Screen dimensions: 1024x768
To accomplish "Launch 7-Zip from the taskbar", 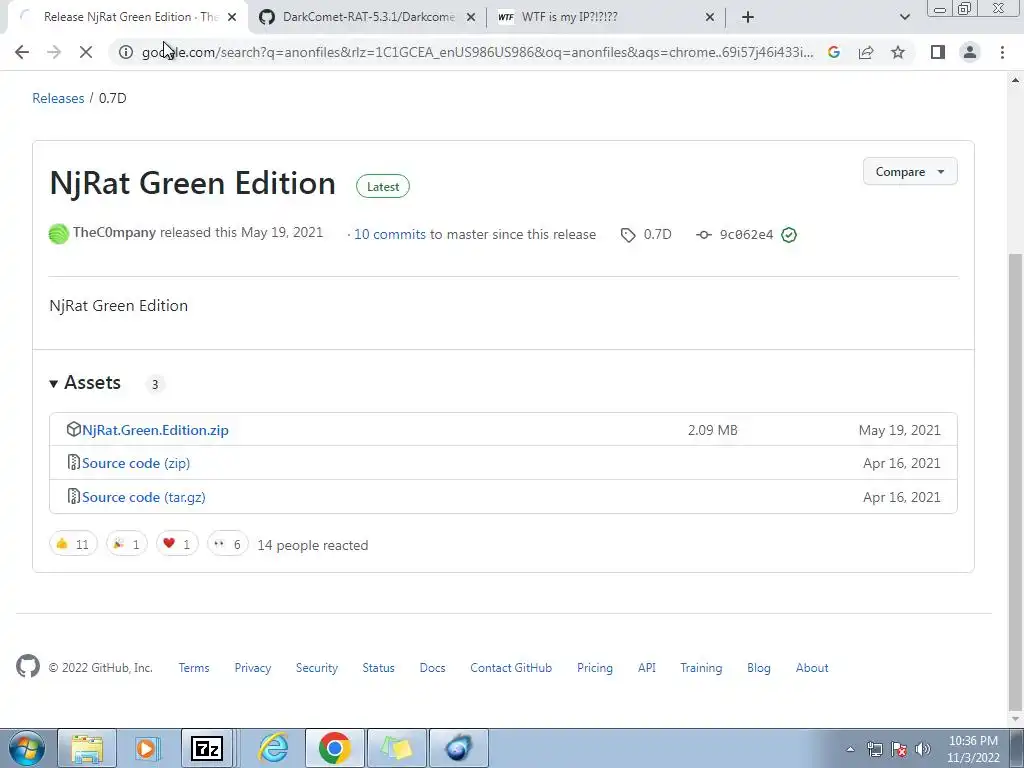I will click(x=206, y=748).
